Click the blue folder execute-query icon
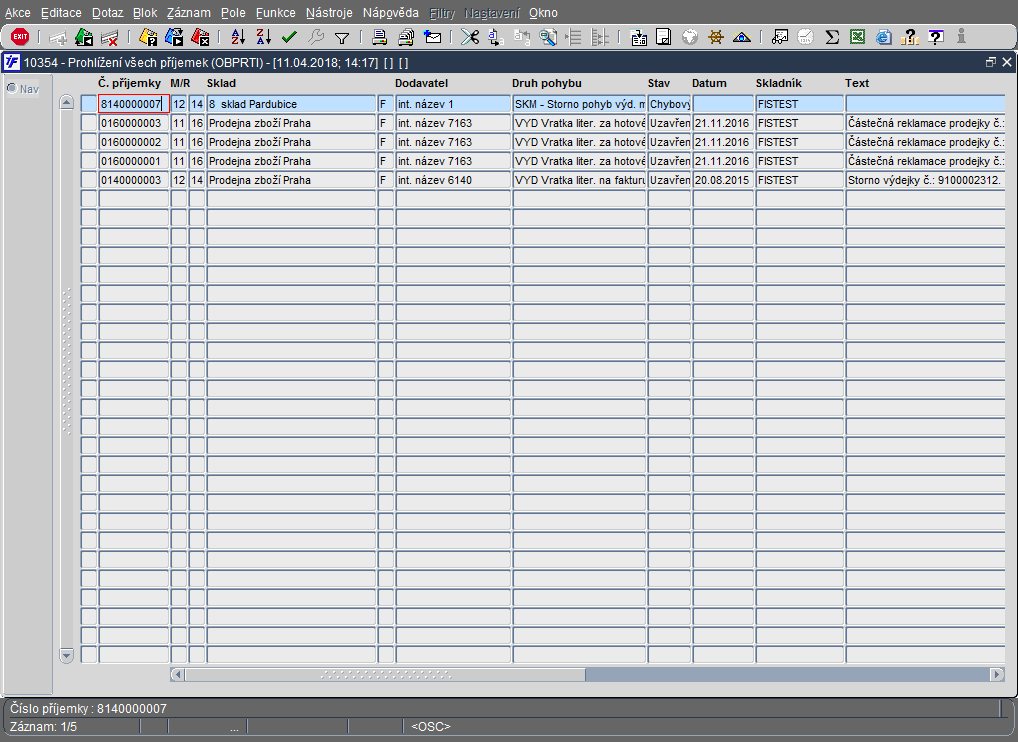The image size is (1018, 742). coord(174,37)
